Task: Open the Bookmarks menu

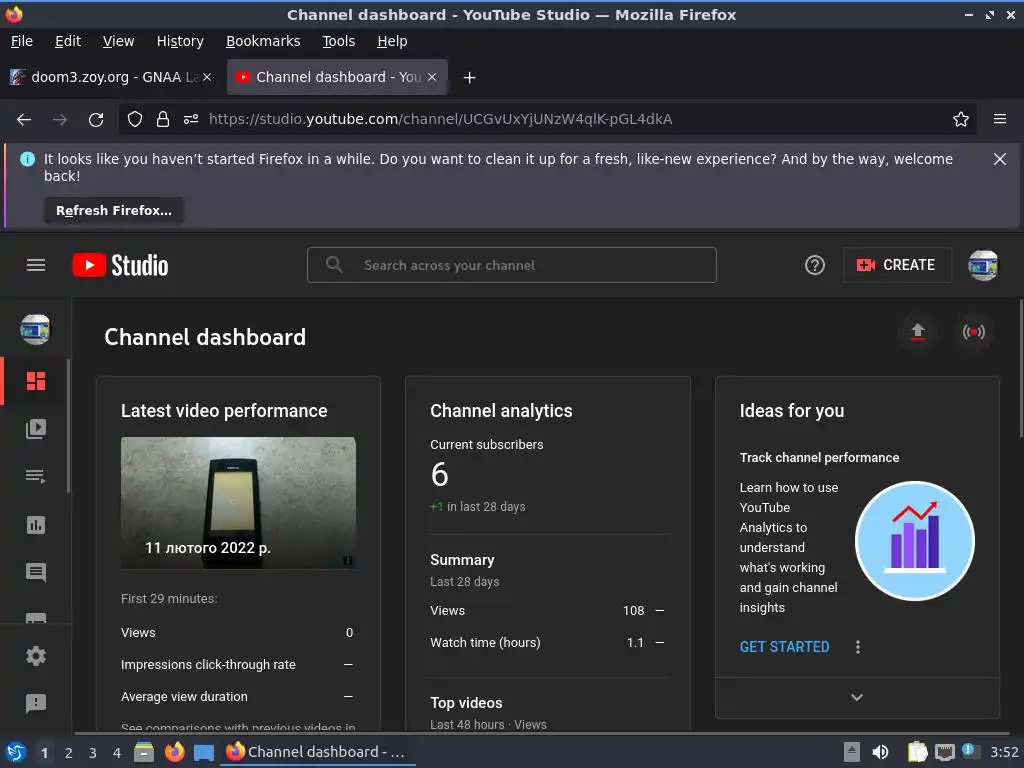Action: click(263, 41)
